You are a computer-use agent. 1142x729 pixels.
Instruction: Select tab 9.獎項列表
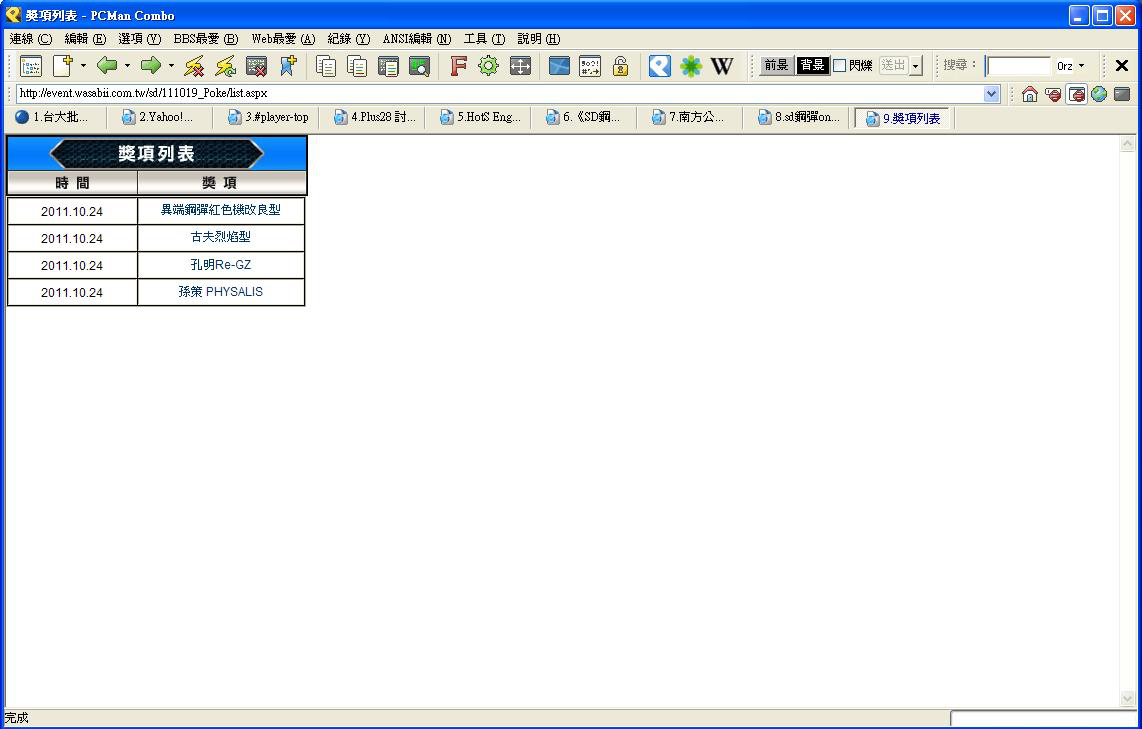[903, 118]
